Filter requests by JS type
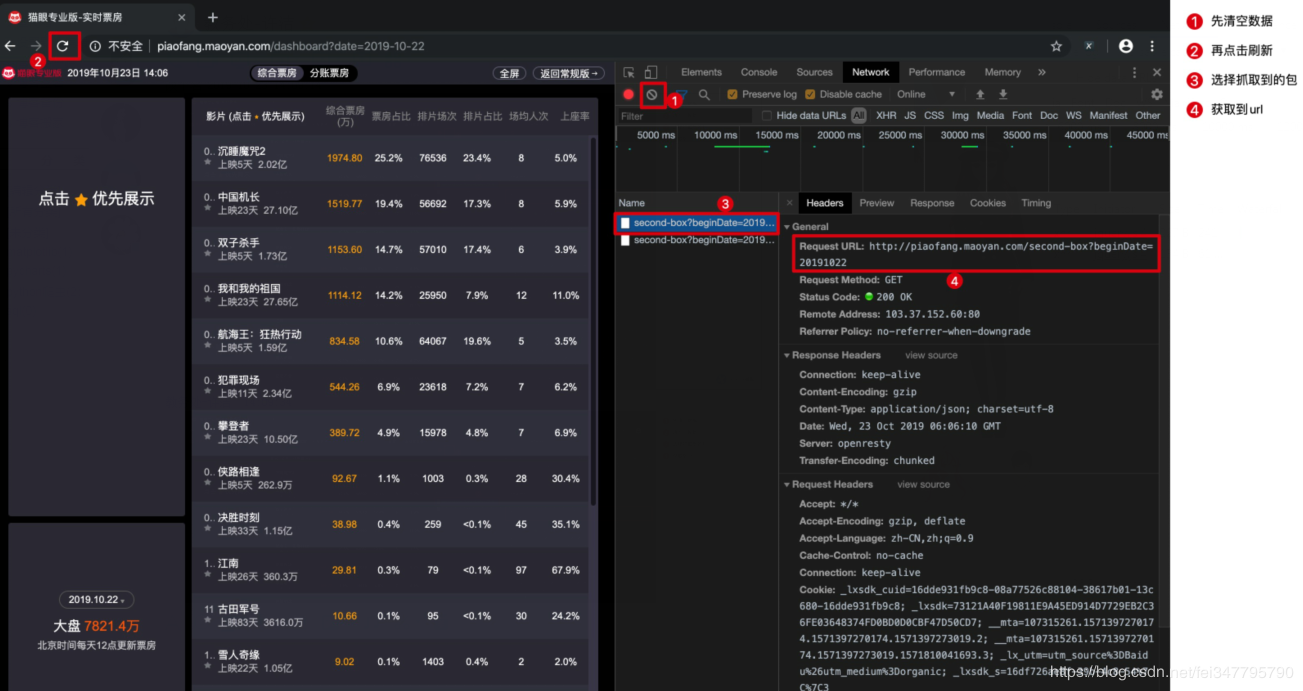 point(910,115)
